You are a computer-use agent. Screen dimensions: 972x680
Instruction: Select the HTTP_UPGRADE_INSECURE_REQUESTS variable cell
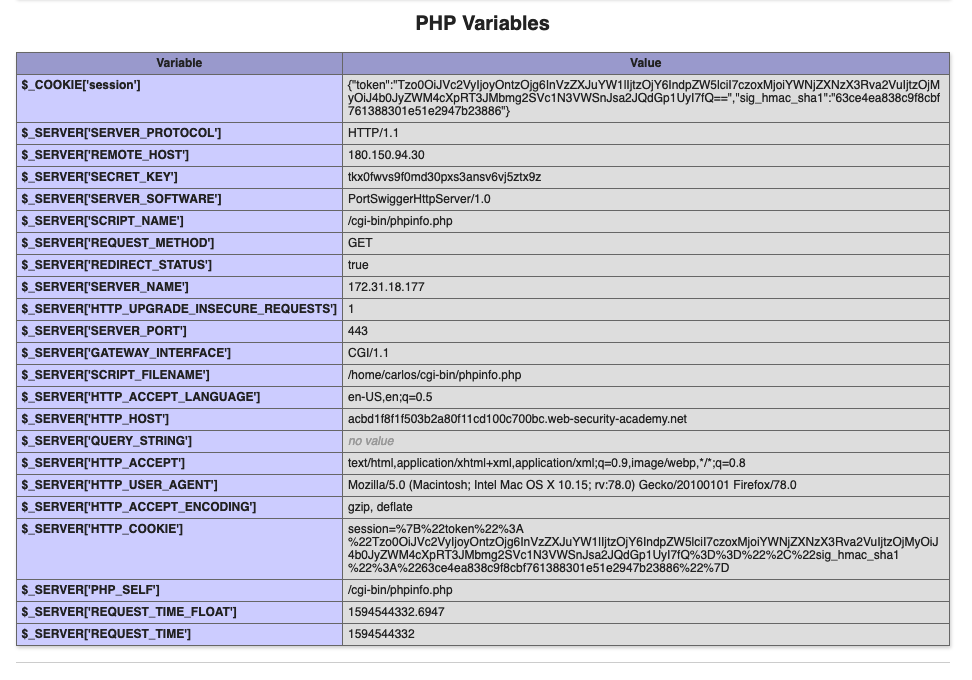pyautogui.click(x=179, y=309)
